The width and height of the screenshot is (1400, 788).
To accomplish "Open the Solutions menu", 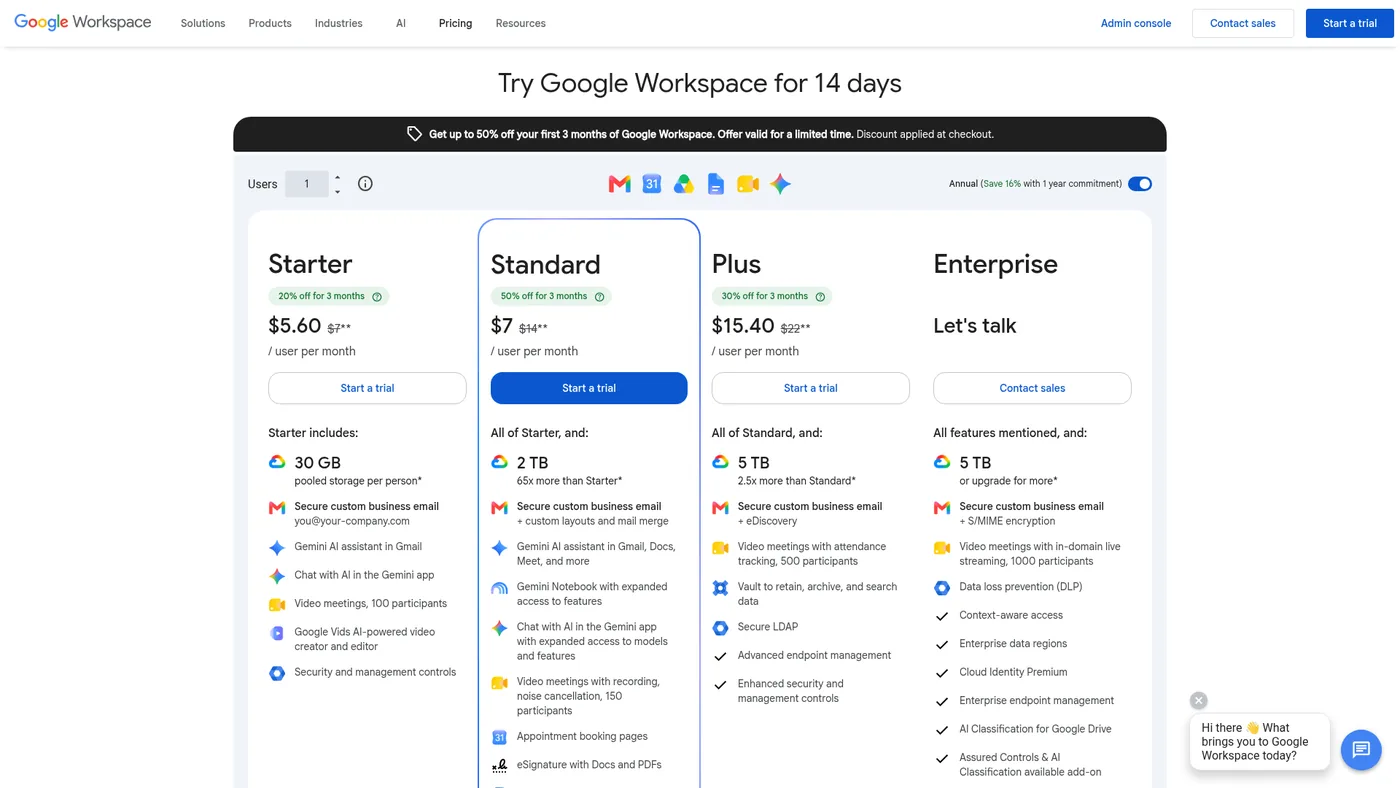I will [203, 23].
